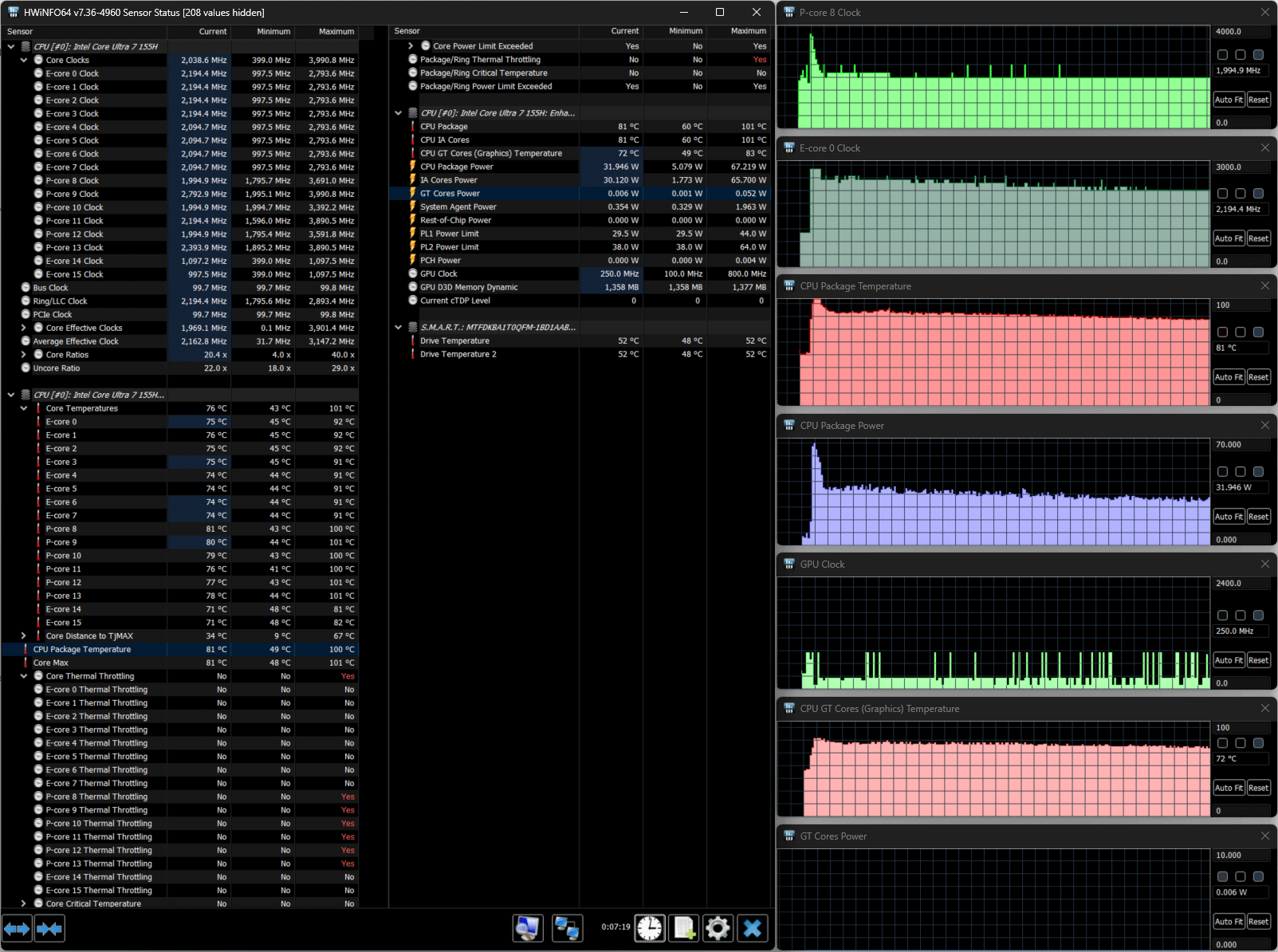Click the clock reset timer icon
This screenshot has width=1278, height=952.
click(650, 928)
